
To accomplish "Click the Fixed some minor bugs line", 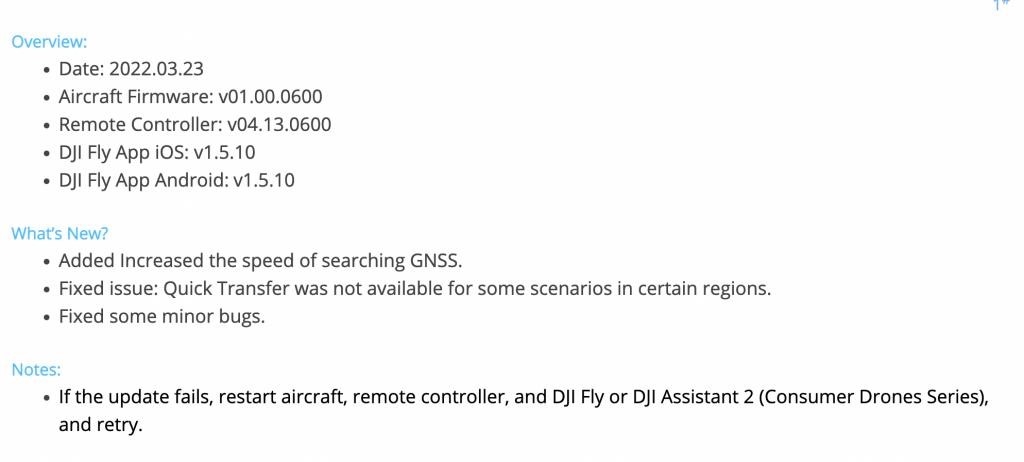I will pyautogui.click(x=162, y=317).
